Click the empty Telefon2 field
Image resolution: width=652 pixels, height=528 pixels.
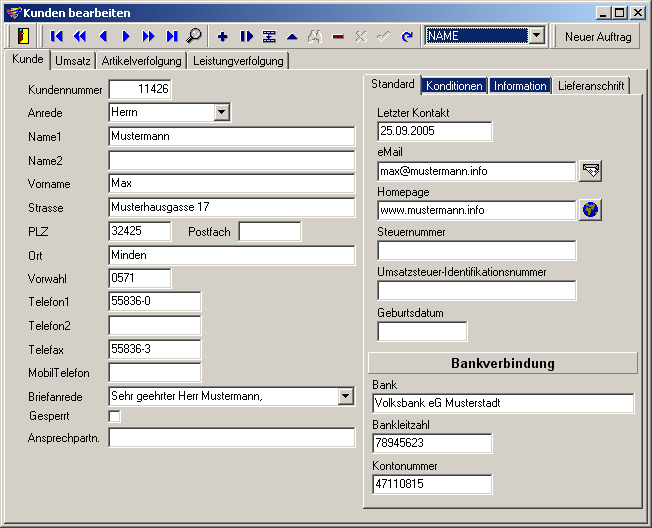(x=155, y=326)
